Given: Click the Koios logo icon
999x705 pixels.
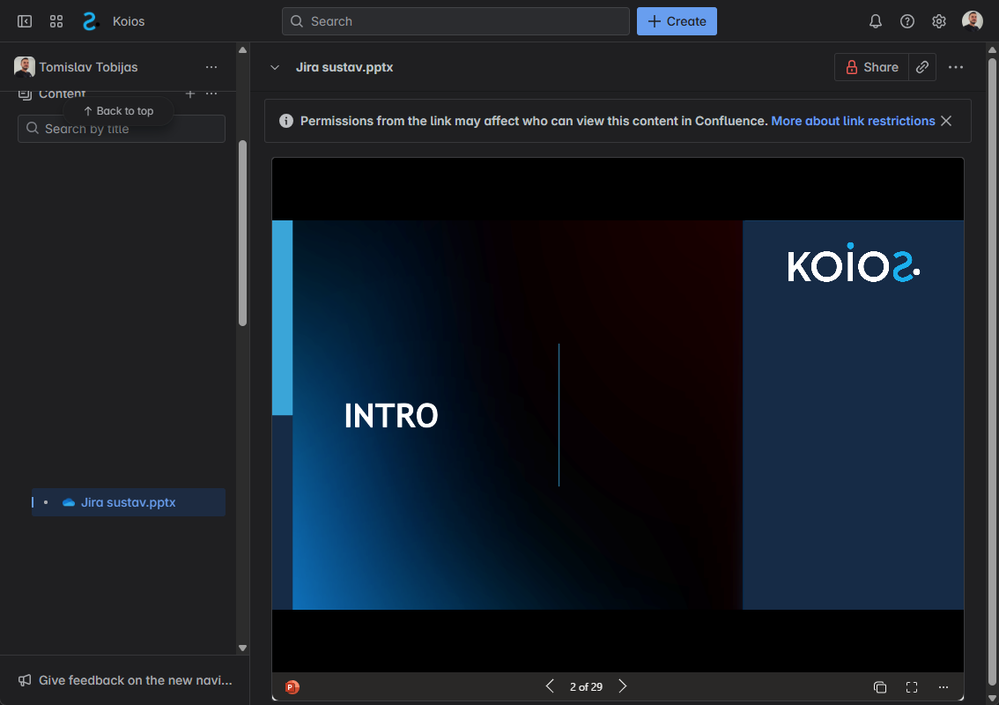Looking at the screenshot, I should tap(90, 22).
